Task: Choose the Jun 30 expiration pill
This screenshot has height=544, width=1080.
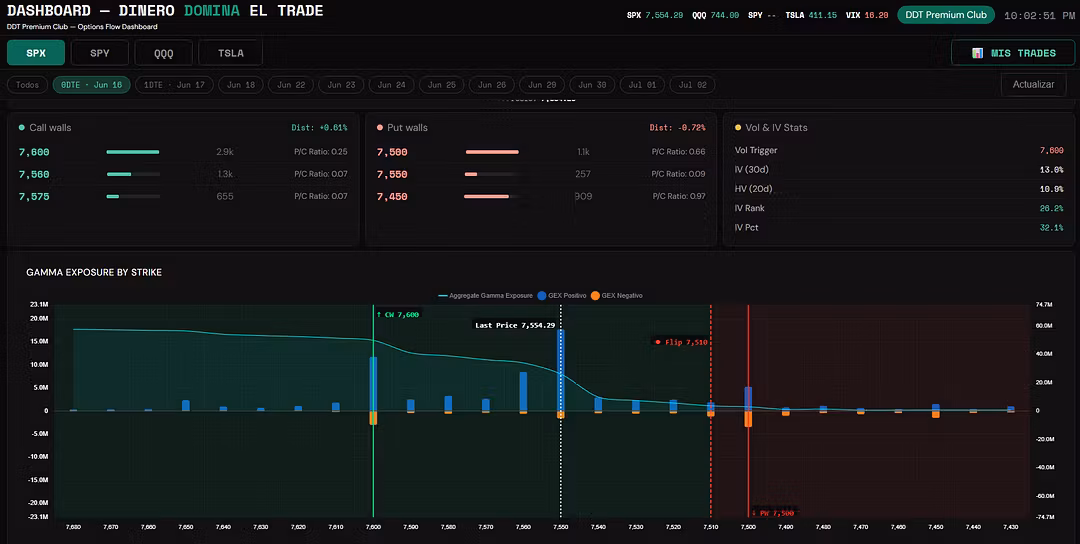Action: [x=592, y=85]
